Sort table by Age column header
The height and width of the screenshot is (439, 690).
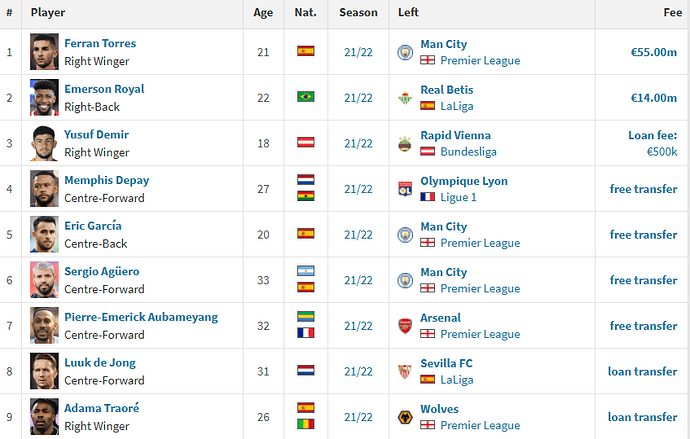(263, 13)
